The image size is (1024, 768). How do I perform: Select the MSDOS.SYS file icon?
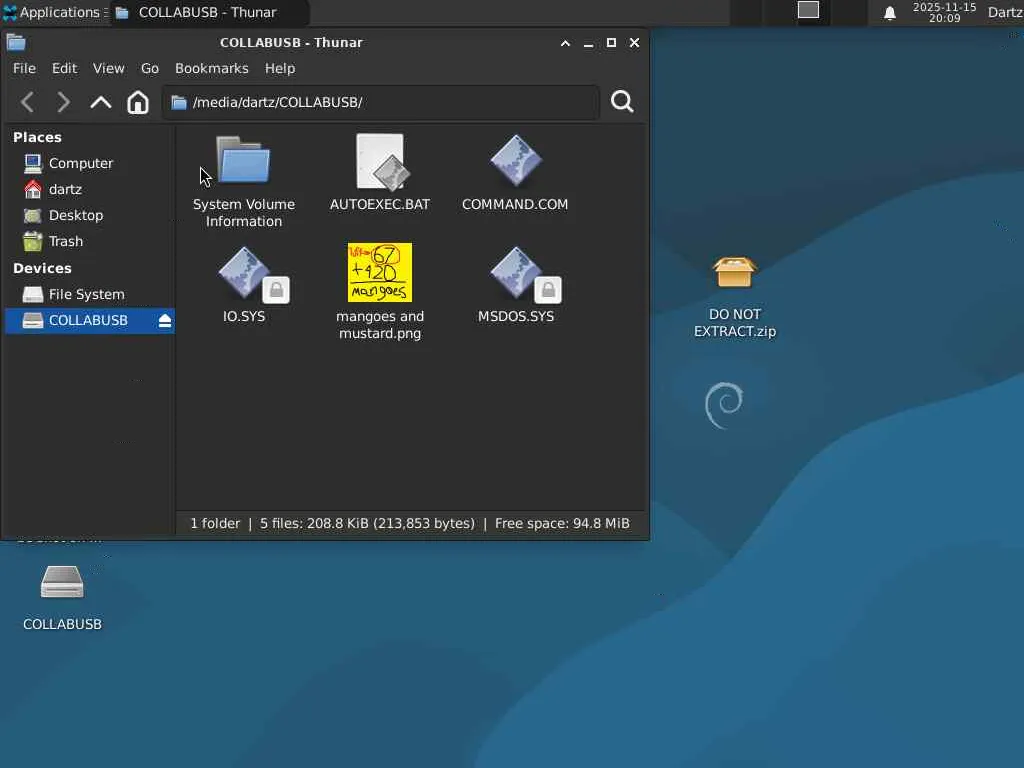point(516,274)
